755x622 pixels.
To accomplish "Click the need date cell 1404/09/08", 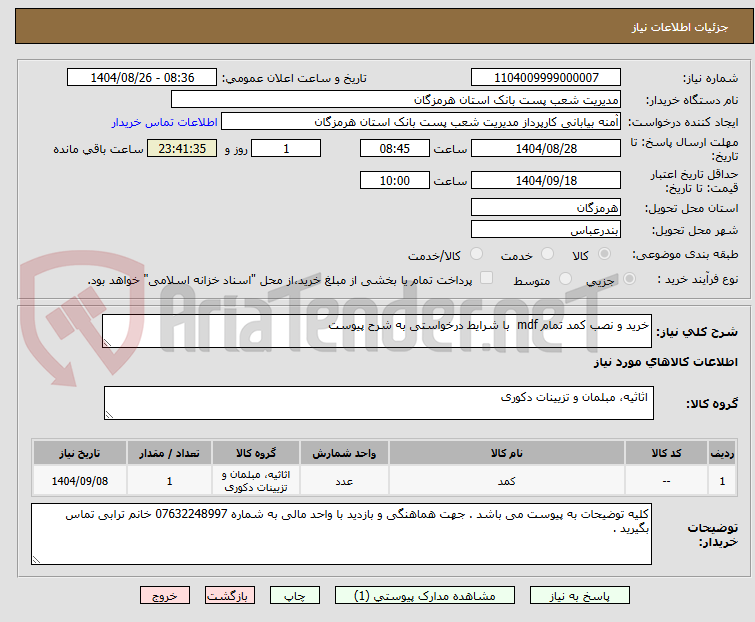I will (79, 480).
